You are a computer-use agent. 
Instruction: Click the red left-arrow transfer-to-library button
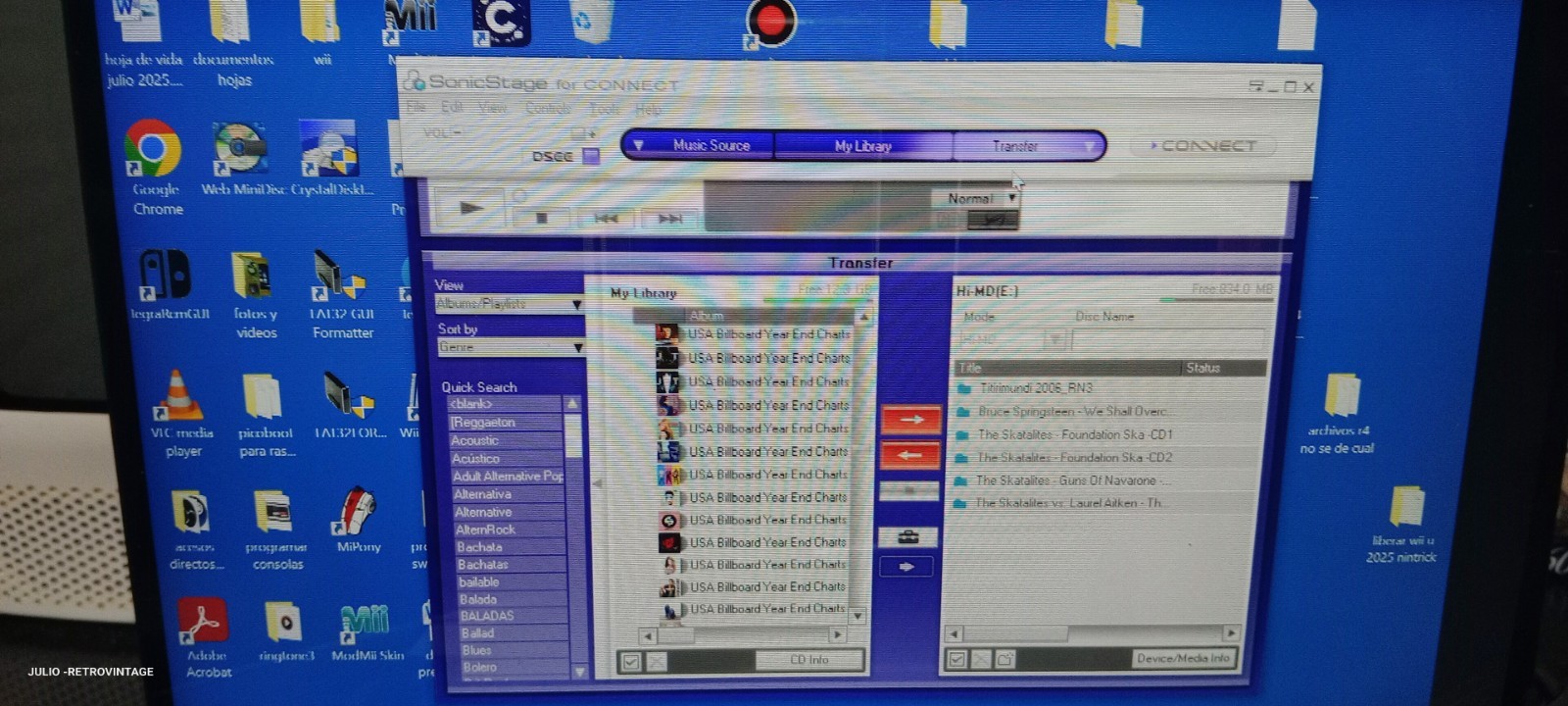pos(911,455)
